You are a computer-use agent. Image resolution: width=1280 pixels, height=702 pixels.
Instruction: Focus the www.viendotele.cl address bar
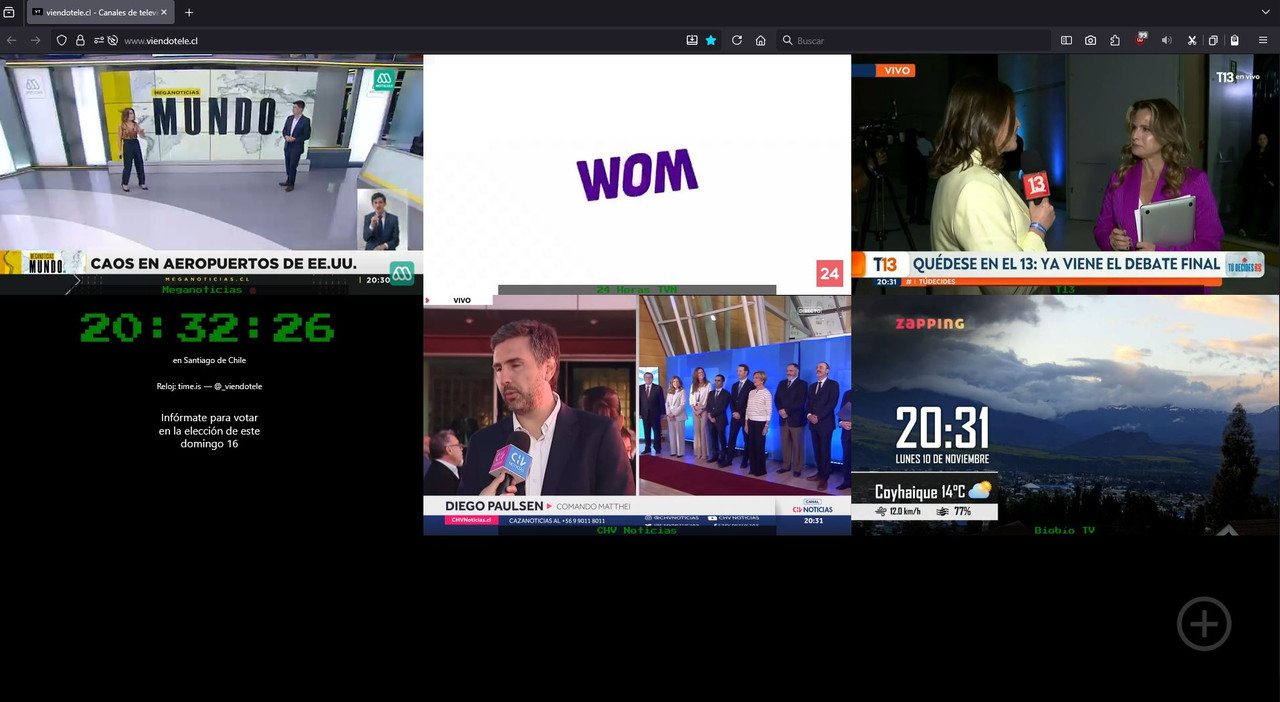pos(400,40)
